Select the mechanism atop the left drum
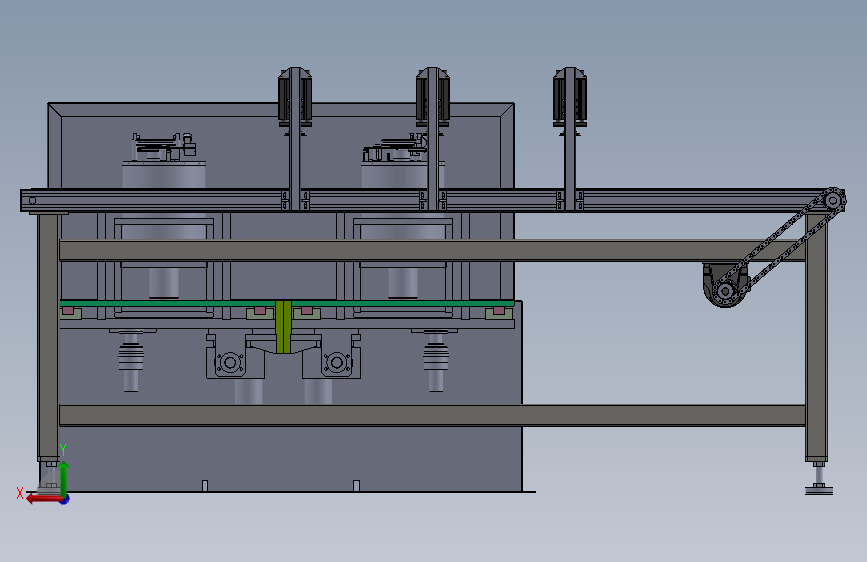 pos(164,147)
